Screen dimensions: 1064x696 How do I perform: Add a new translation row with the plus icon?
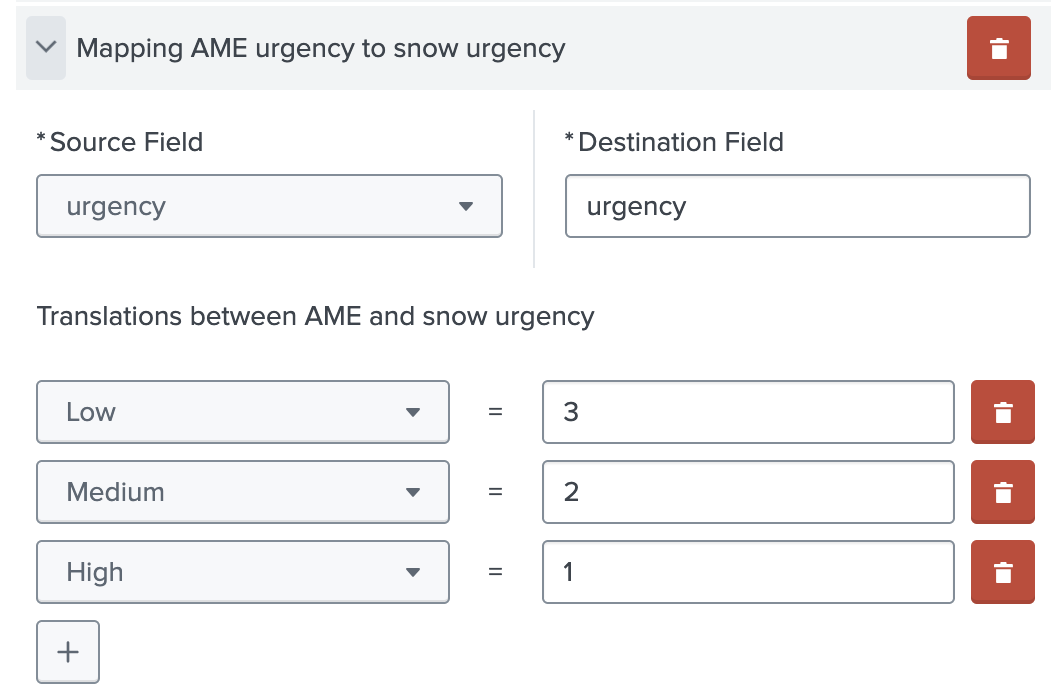click(67, 651)
